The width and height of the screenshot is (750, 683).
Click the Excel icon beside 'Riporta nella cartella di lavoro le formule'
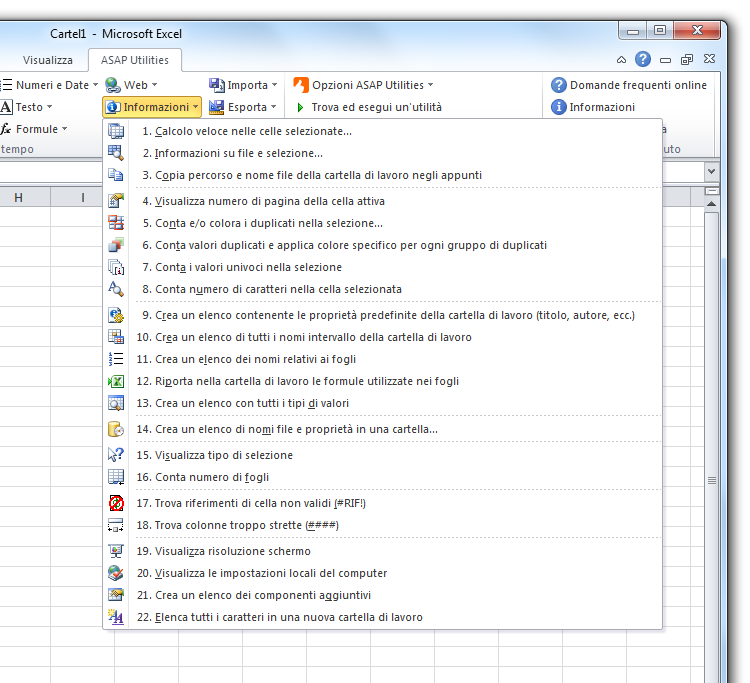point(116,381)
